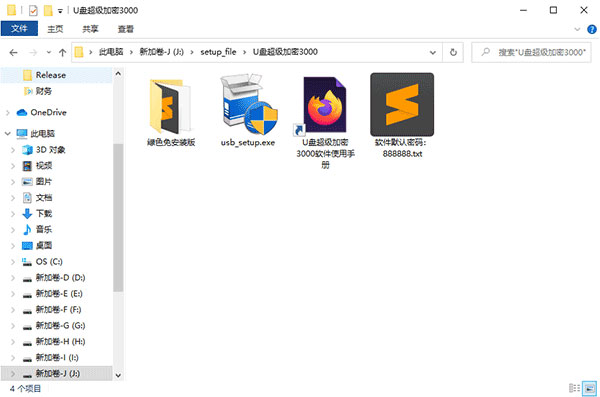Click the Release folder icon in sidebar

(28, 75)
